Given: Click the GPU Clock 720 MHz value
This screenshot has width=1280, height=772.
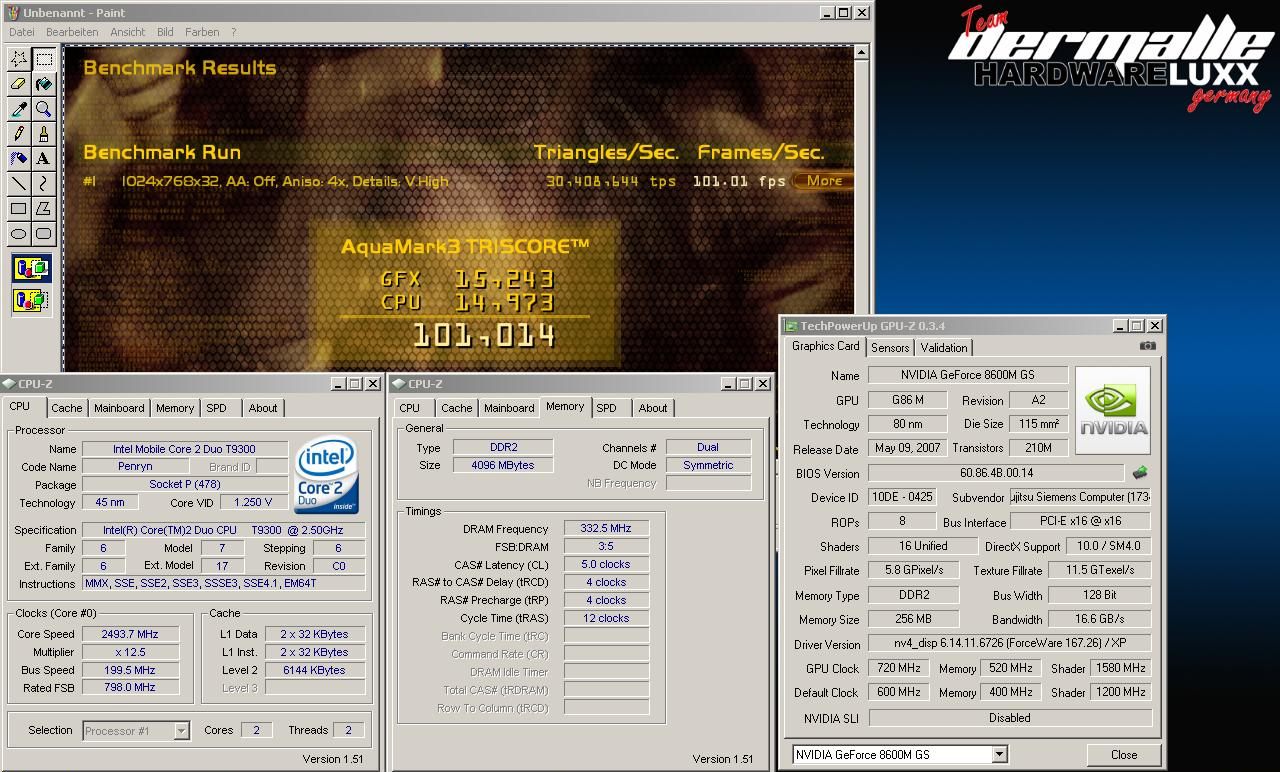Looking at the screenshot, I should pos(898,668).
